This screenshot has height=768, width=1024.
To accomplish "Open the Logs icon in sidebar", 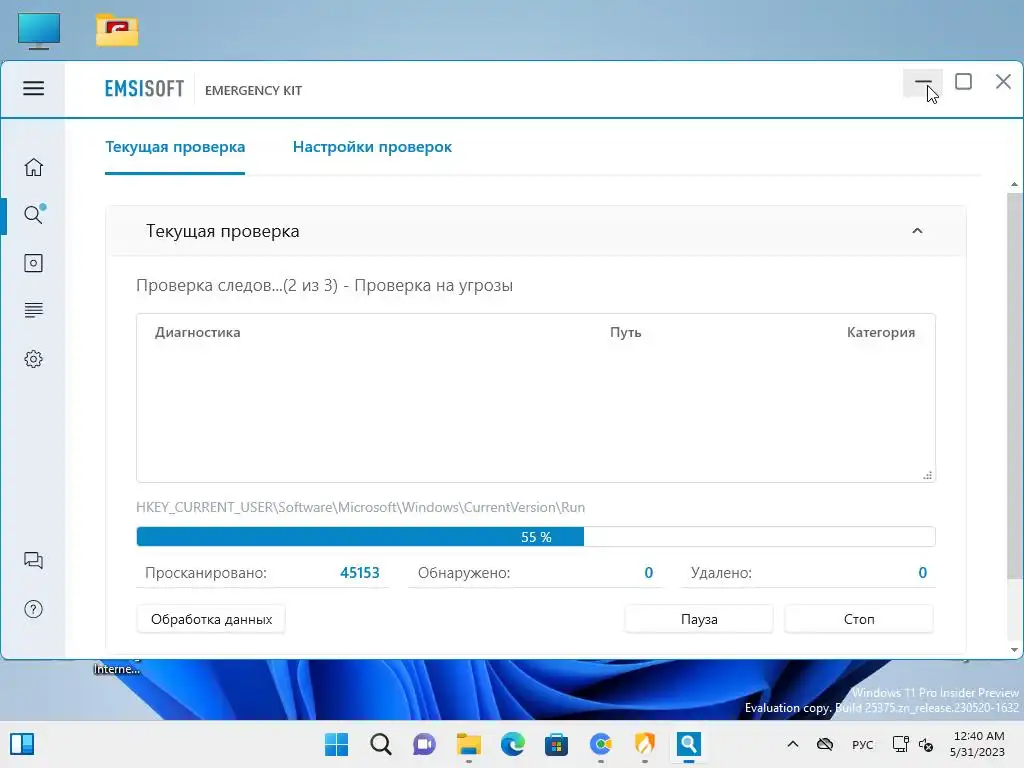I will 33,310.
